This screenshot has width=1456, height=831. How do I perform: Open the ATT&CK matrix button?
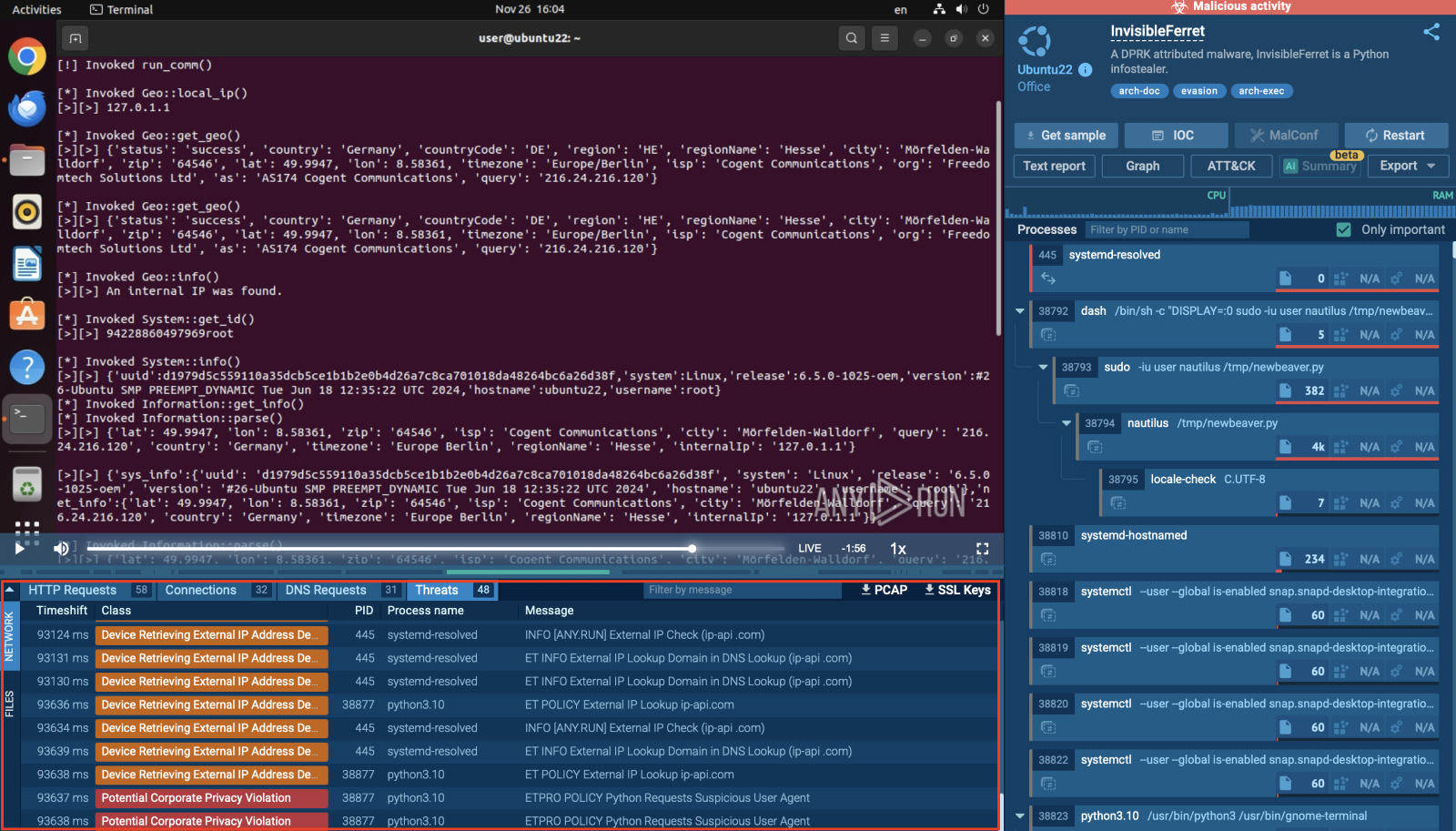[x=1230, y=166]
